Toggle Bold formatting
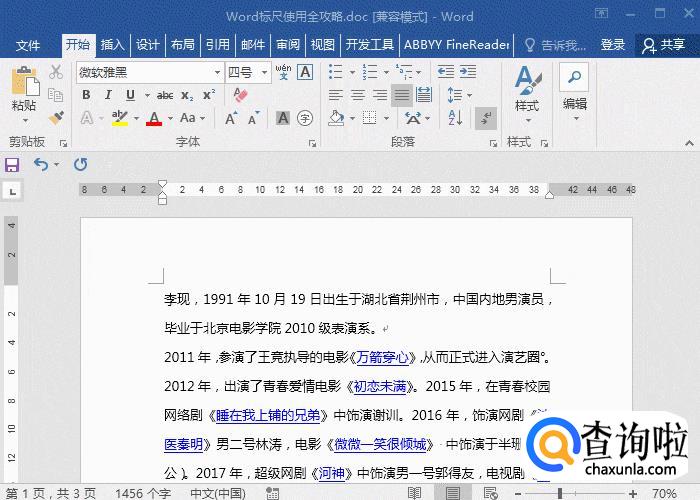 (x=86, y=95)
